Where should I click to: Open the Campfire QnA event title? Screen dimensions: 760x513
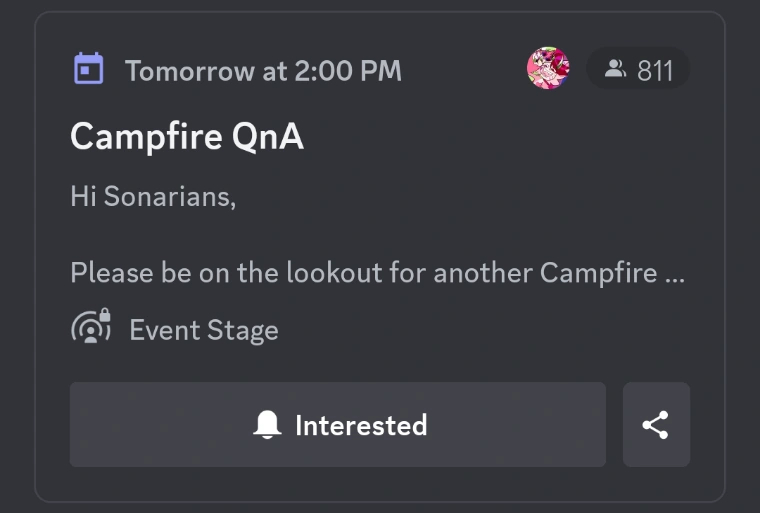[x=186, y=136]
